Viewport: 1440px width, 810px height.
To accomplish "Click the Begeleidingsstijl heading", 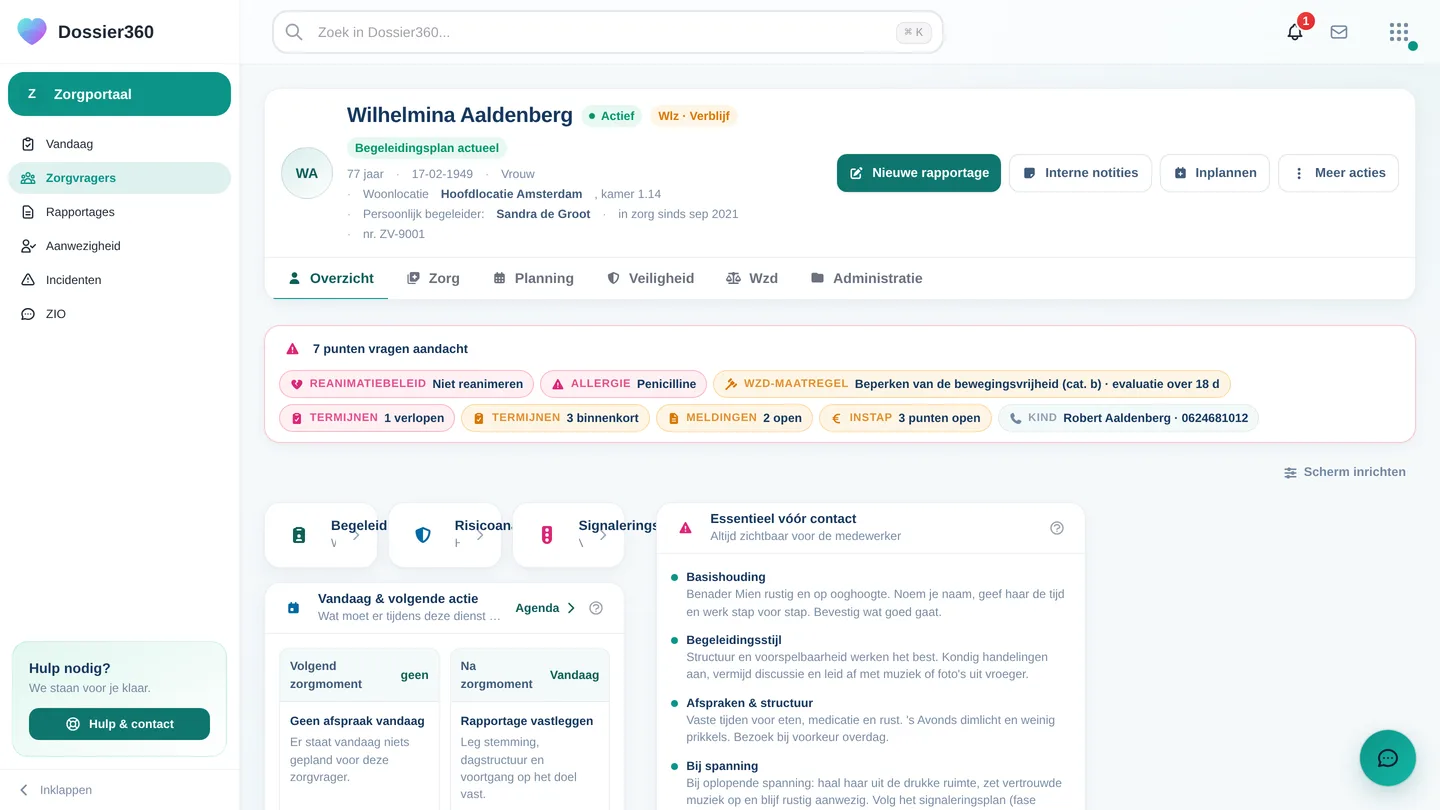I will click(734, 640).
